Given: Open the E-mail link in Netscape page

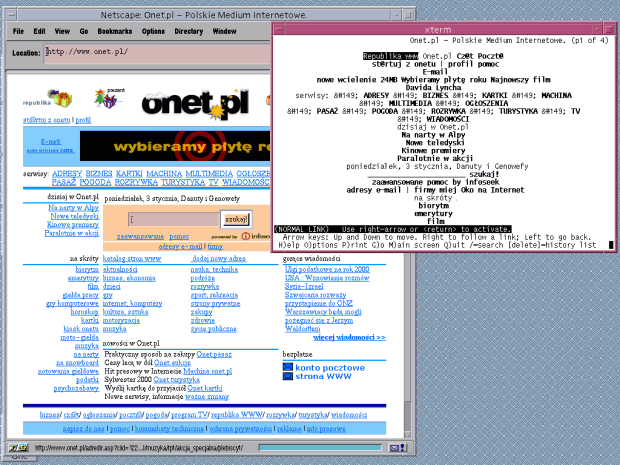Looking at the screenshot, I should [51, 142].
